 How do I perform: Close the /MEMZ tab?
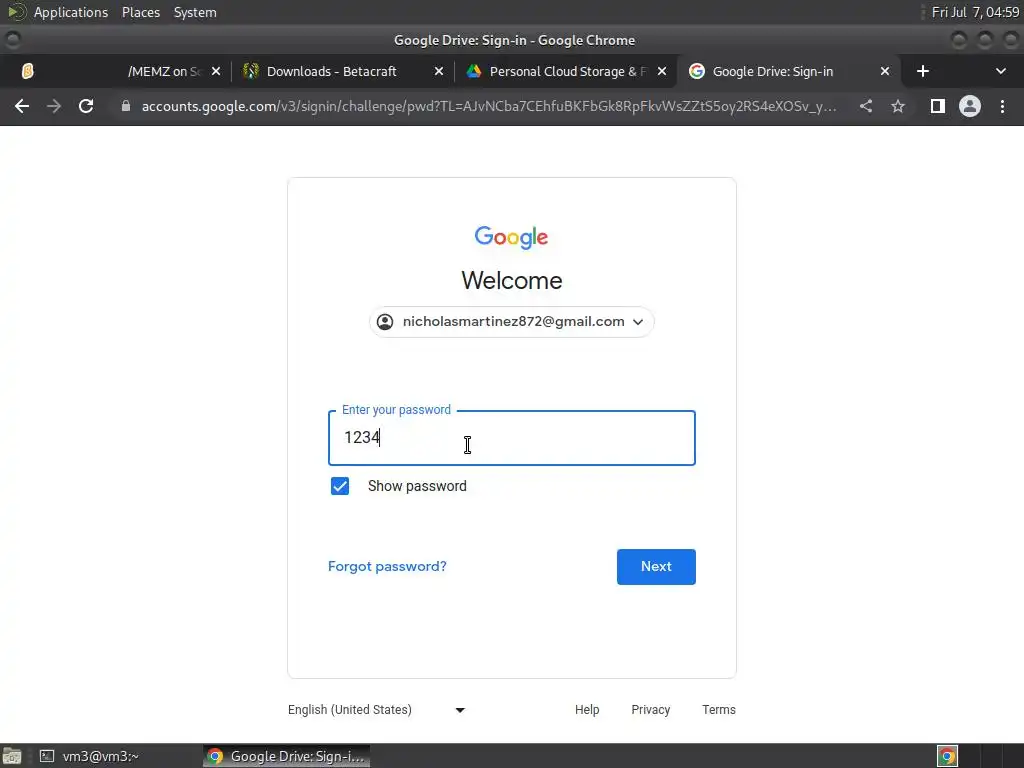216,71
